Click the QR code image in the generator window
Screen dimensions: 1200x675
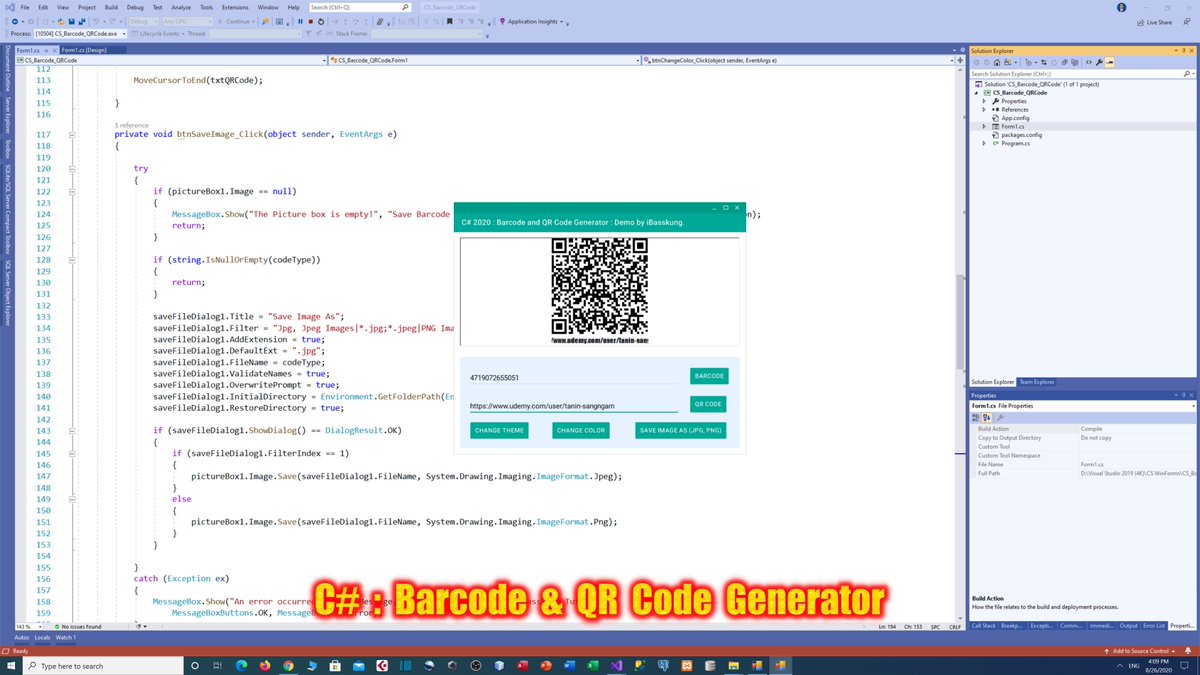600,292
